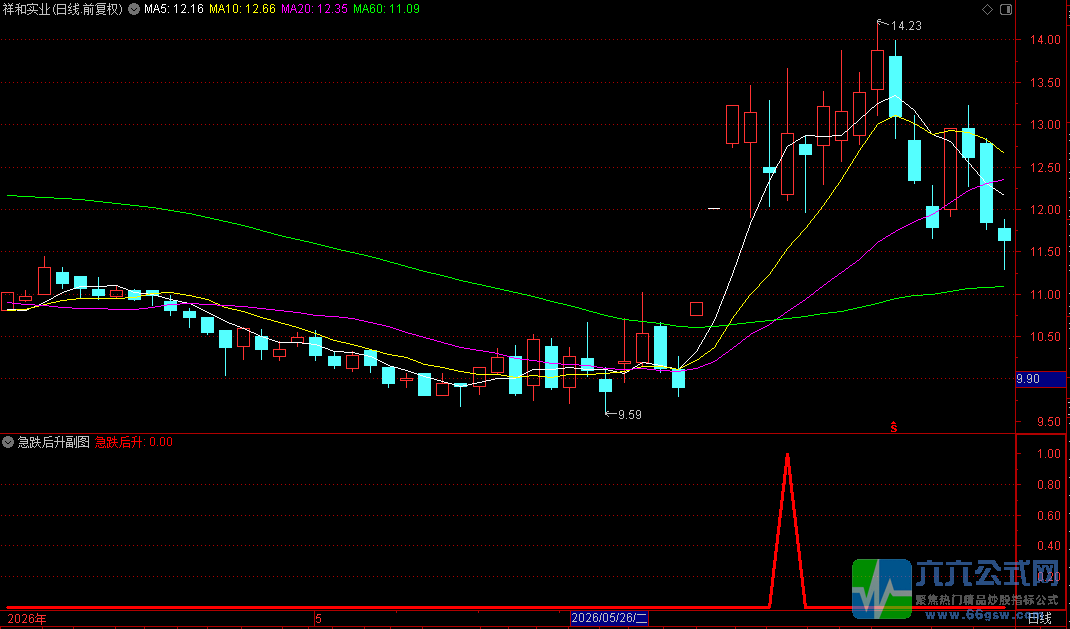Select the MA5: 12.16 label
The image size is (1070, 629).
coord(173,9)
